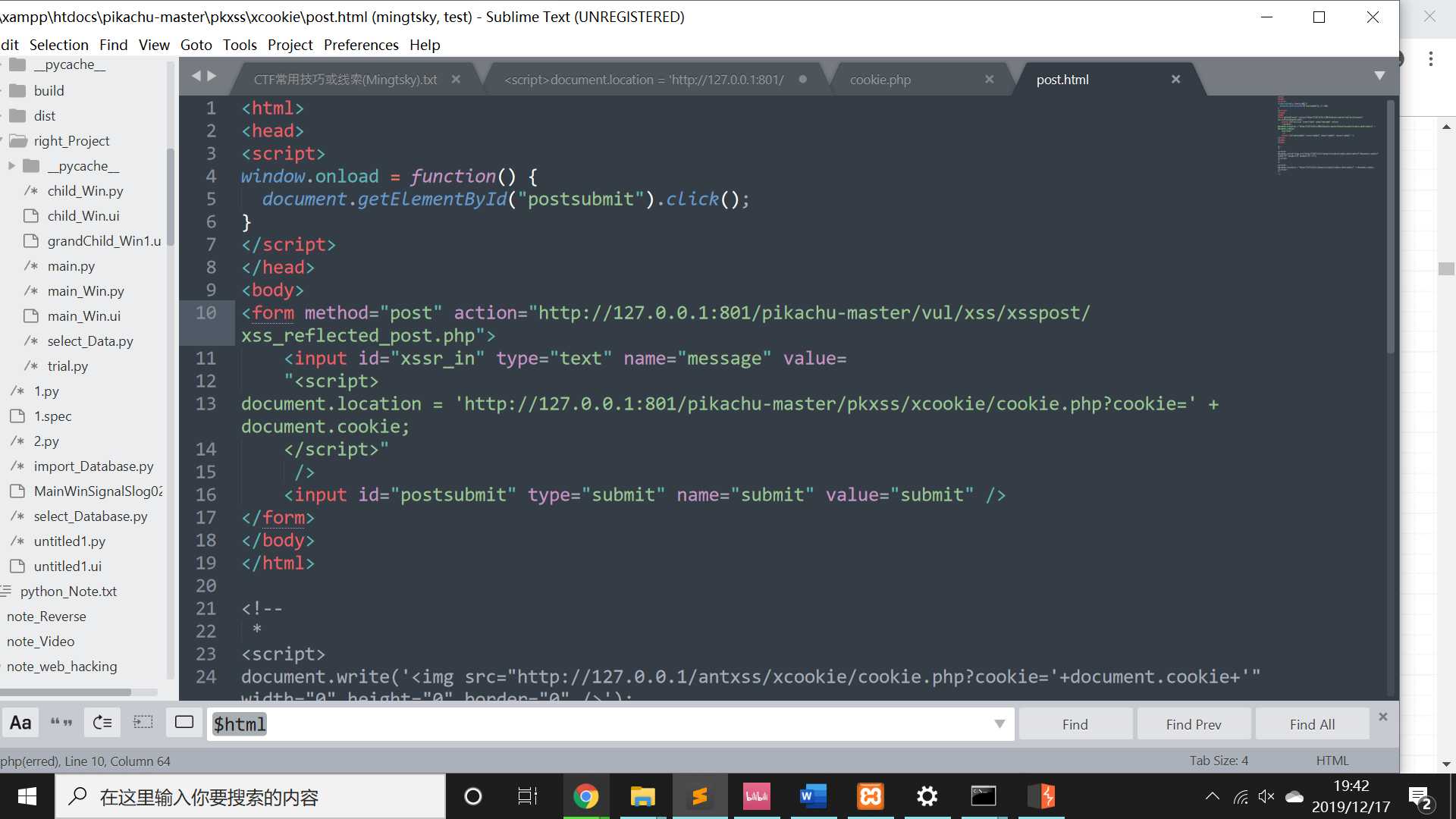Open untitled1.ui file

click(x=67, y=566)
